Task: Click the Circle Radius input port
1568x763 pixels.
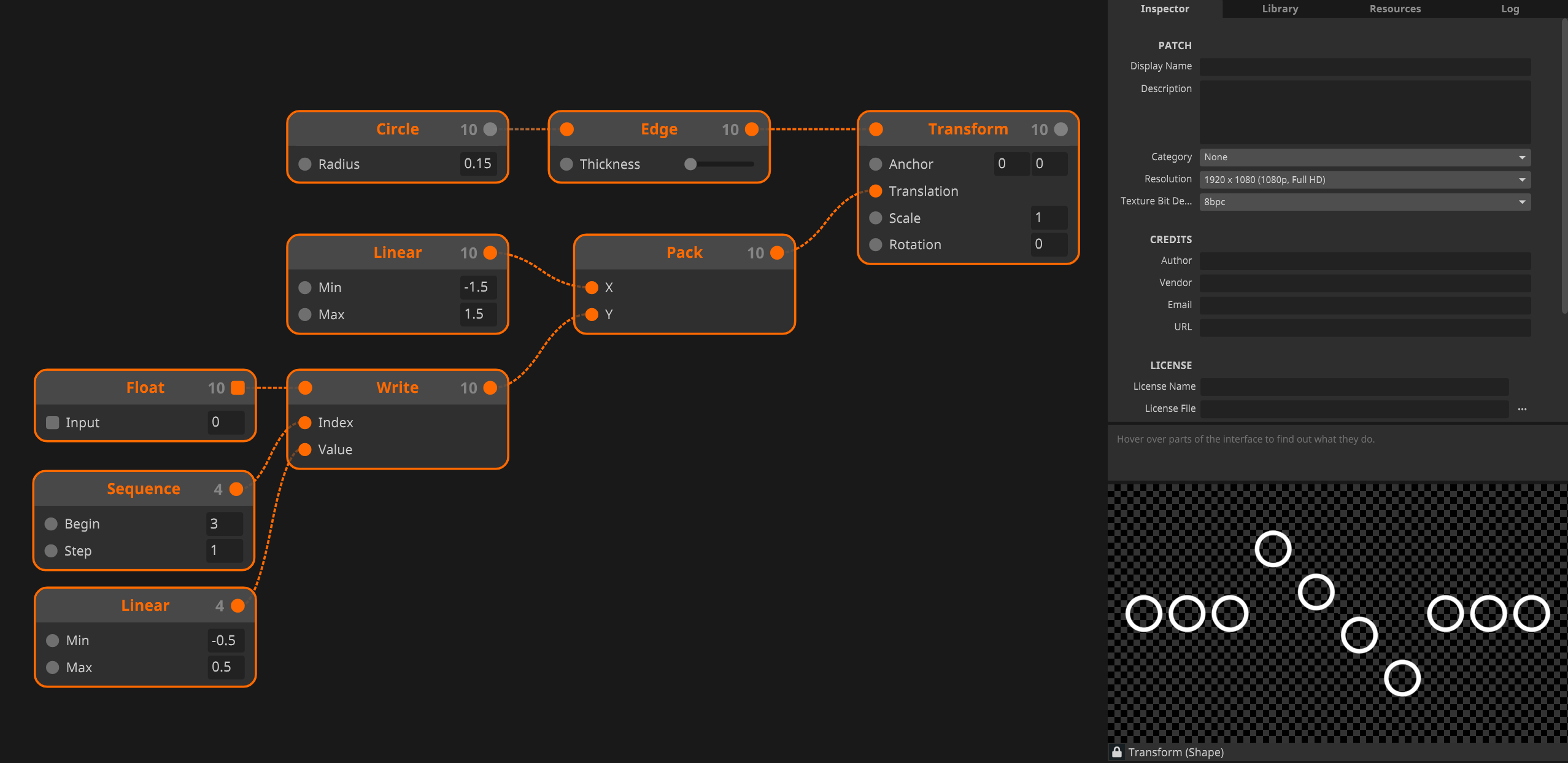Action: point(305,164)
